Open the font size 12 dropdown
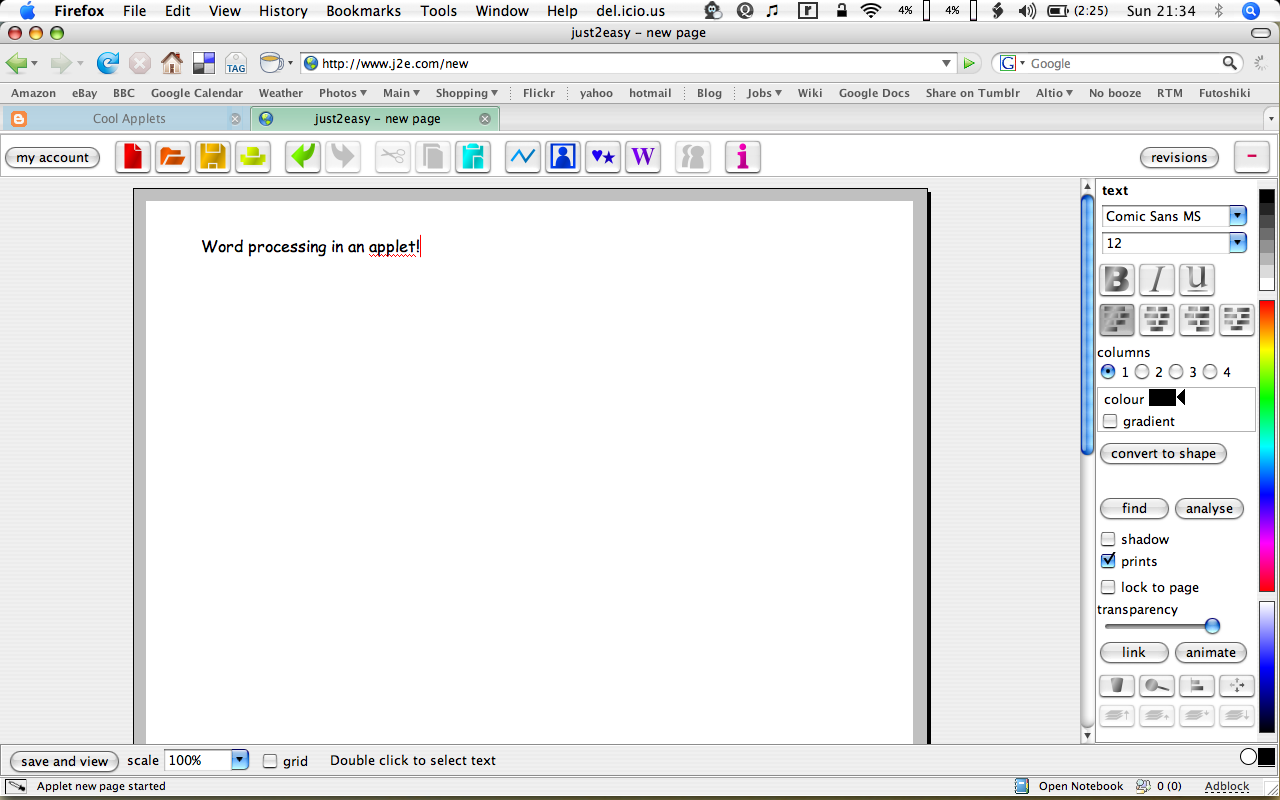This screenshot has height=800, width=1280. pyautogui.click(x=1238, y=243)
